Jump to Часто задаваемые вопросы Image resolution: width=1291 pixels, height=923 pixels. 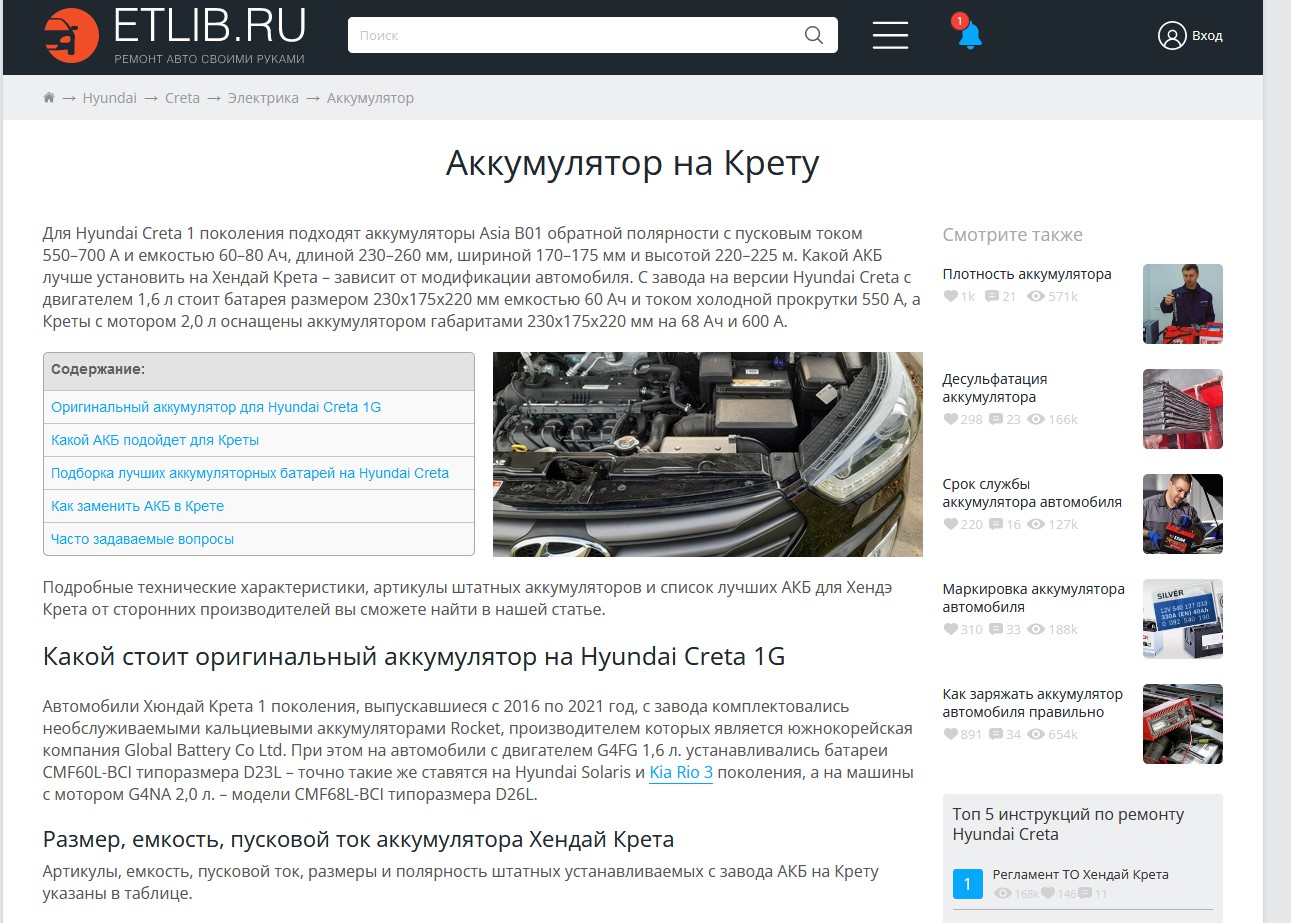[143, 539]
